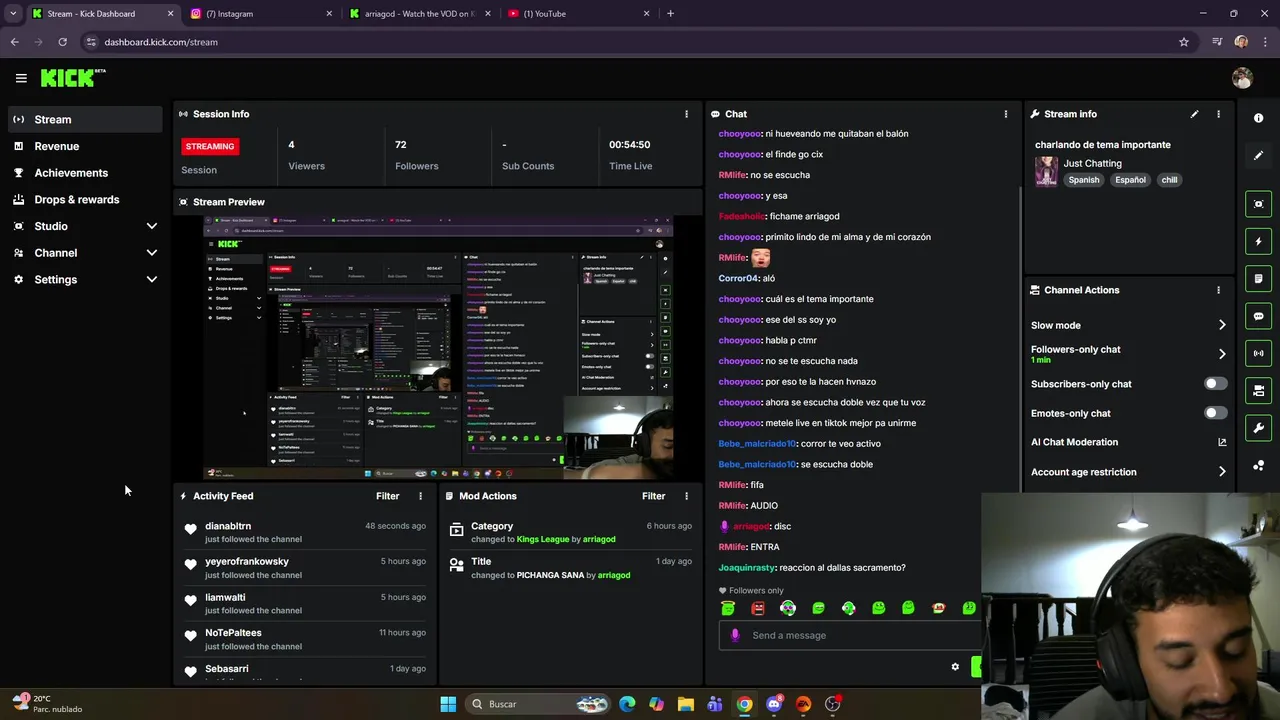Insert the headphones emote with purple glasses
Image resolution: width=1280 pixels, height=720 pixels.
788,608
